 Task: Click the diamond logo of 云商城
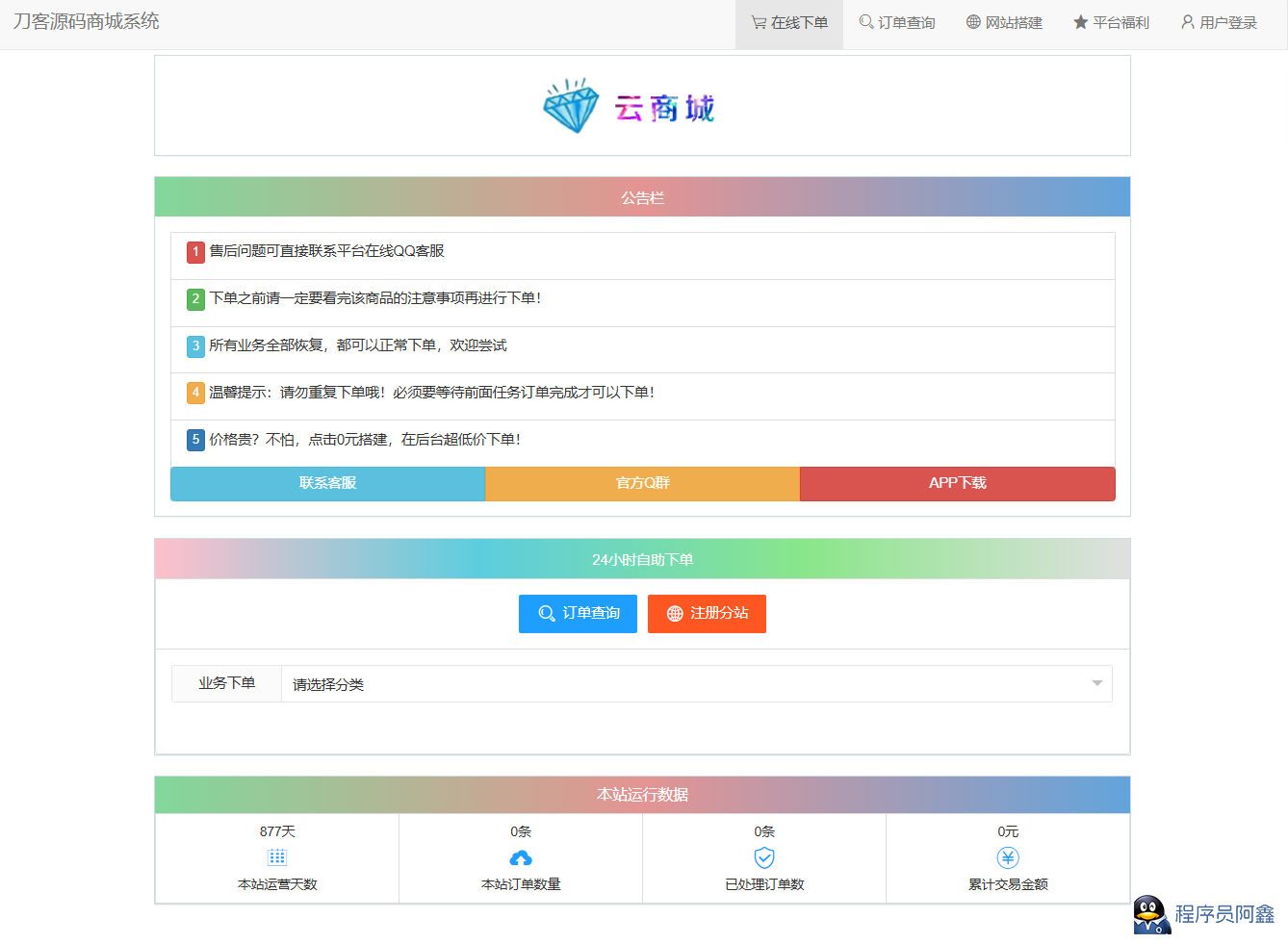[571, 106]
